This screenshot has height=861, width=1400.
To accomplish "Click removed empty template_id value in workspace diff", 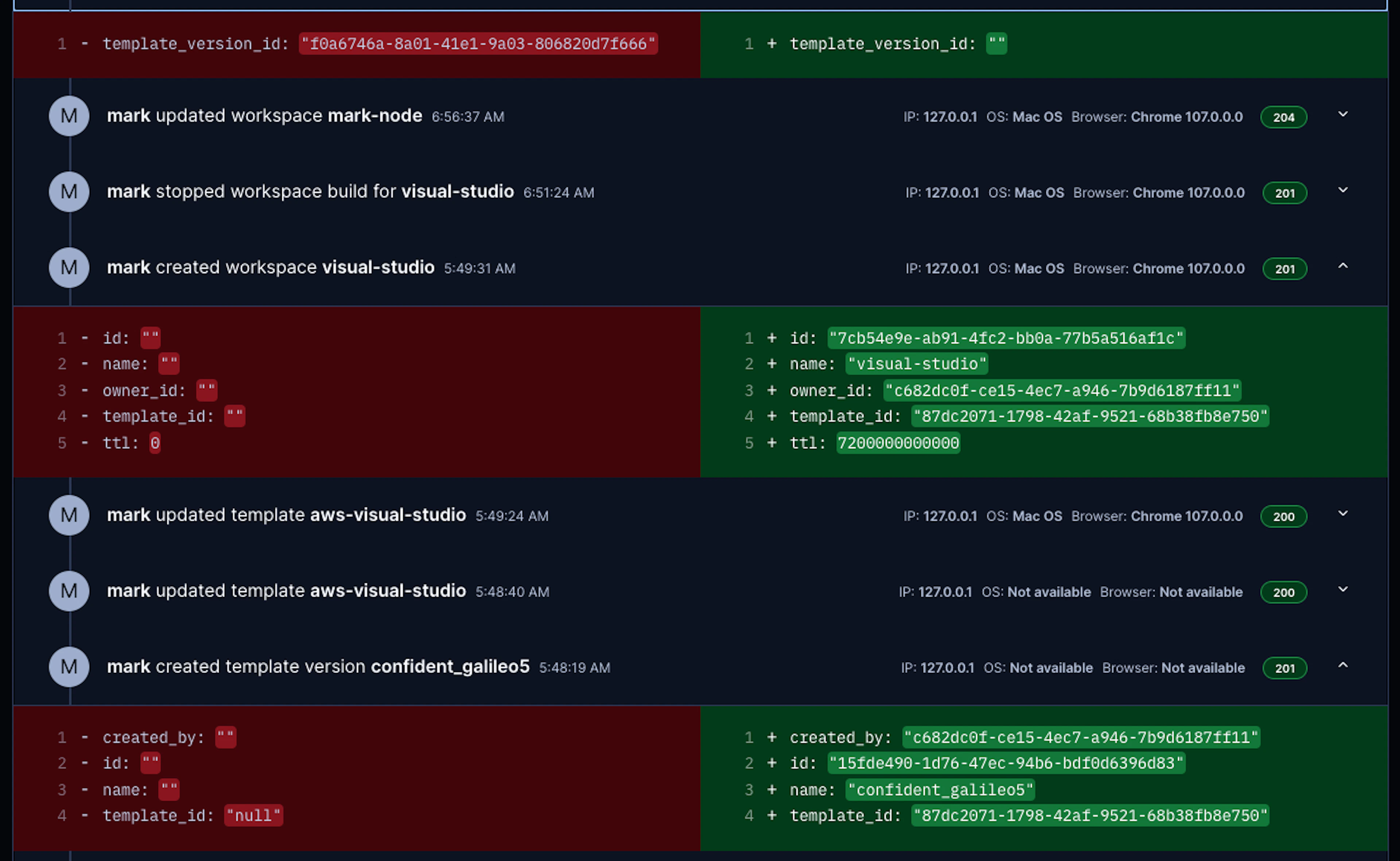I will [x=235, y=416].
